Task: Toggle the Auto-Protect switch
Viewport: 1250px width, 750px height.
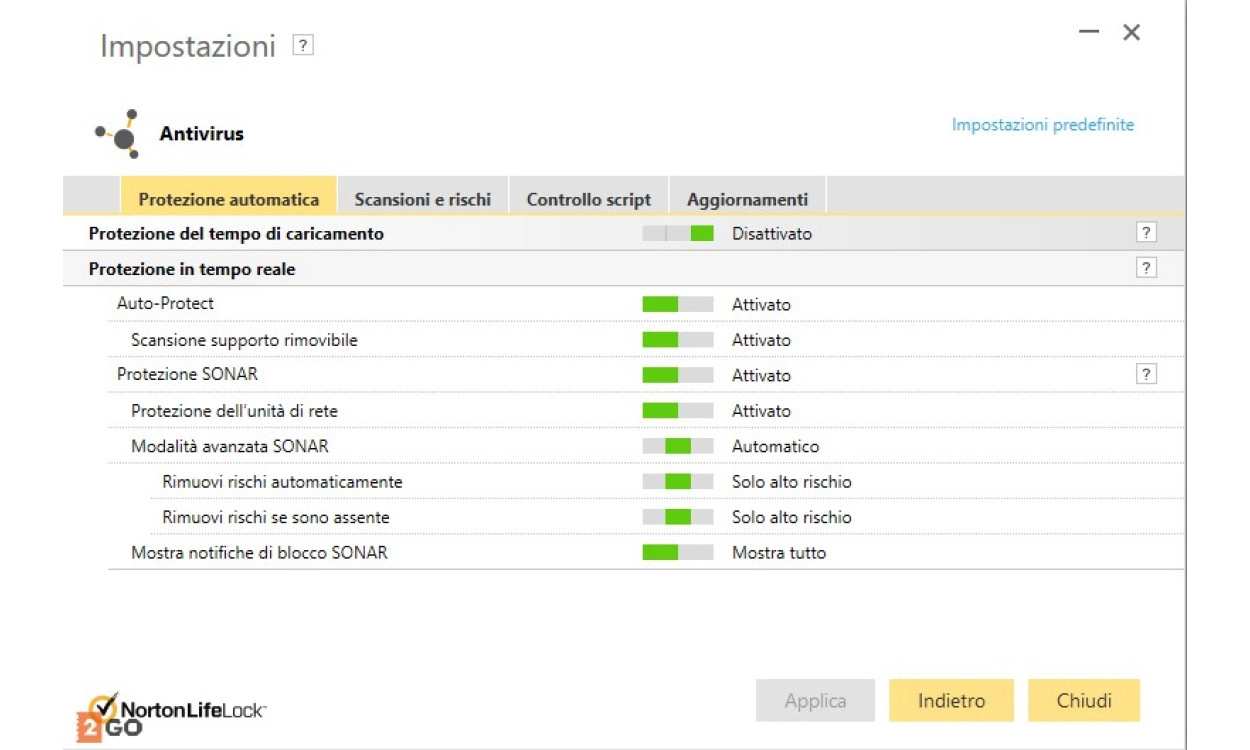Action: click(677, 304)
